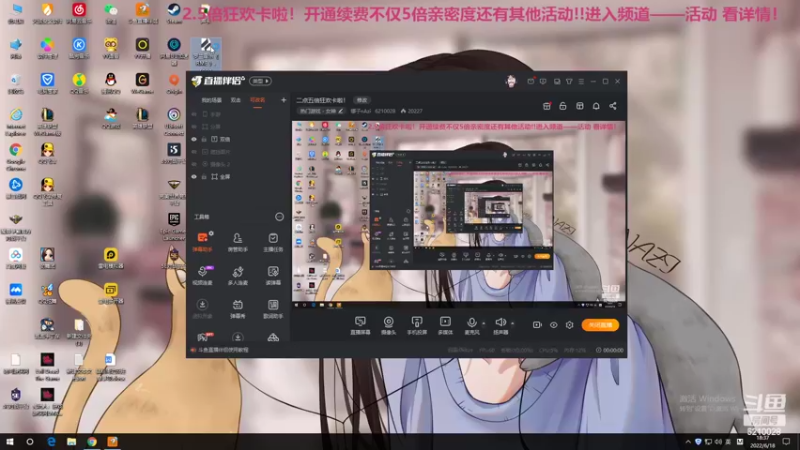The width and height of the screenshot is (800, 450).
Task: Edit the stream category with pencil icon
Action: point(341,111)
